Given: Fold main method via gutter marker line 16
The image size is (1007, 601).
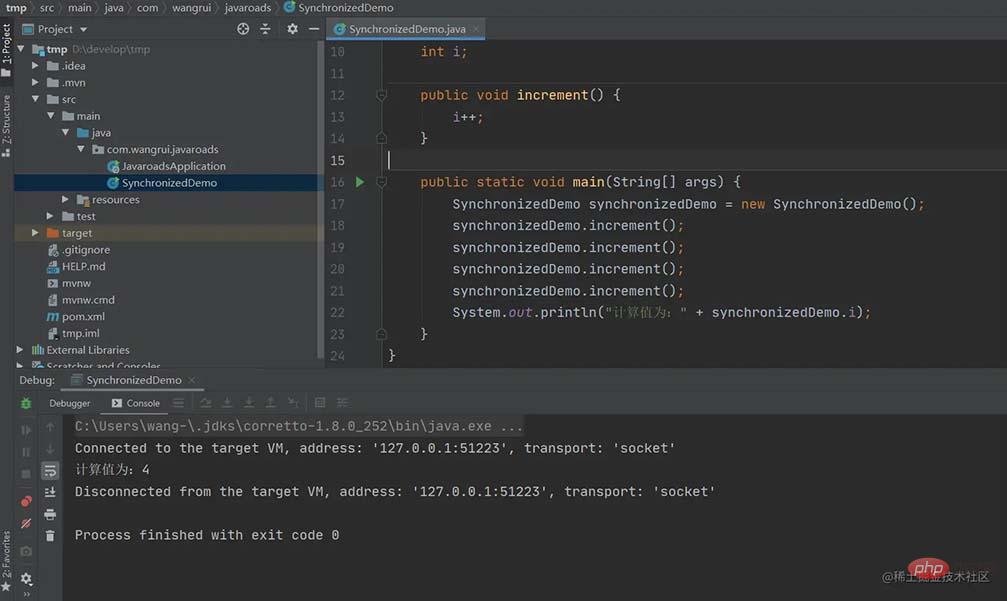Looking at the screenshot, I should (x=381, y=182).
